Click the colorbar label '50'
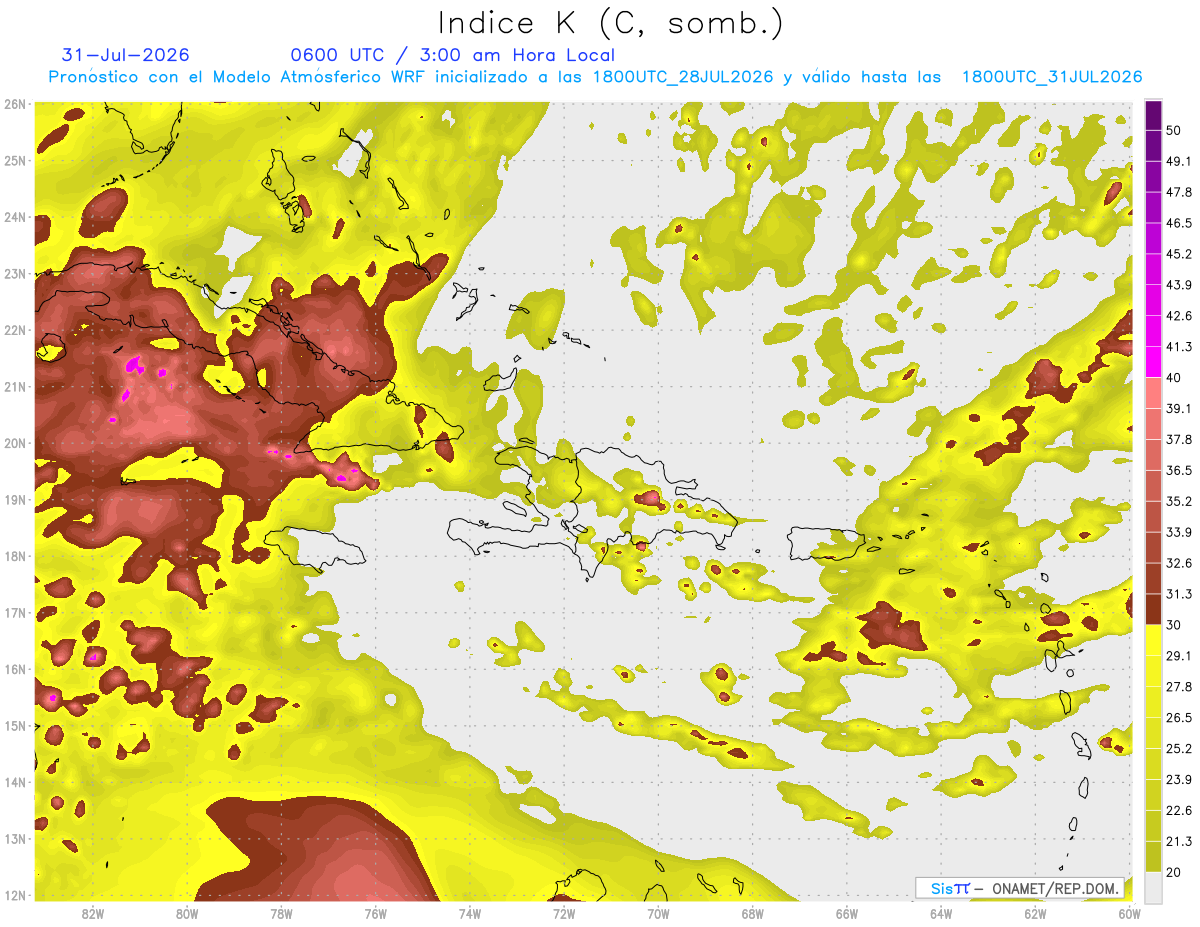The width and height of the screenshot is (1200, 927). click(x=1174, y=130)
